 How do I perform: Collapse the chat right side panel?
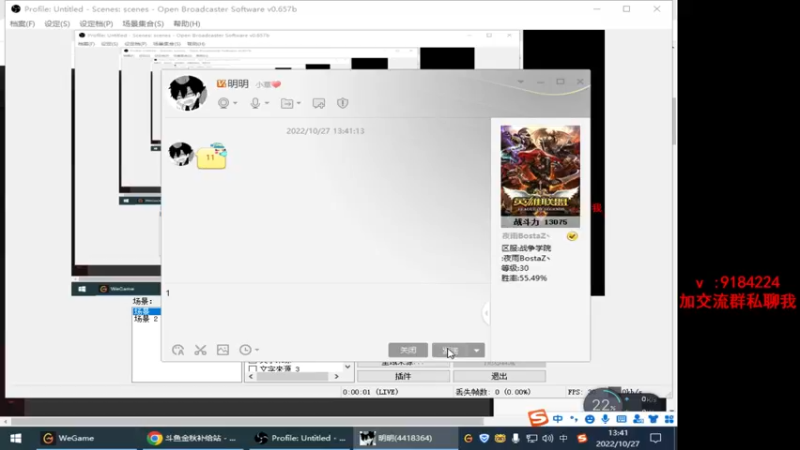[486, 313]
